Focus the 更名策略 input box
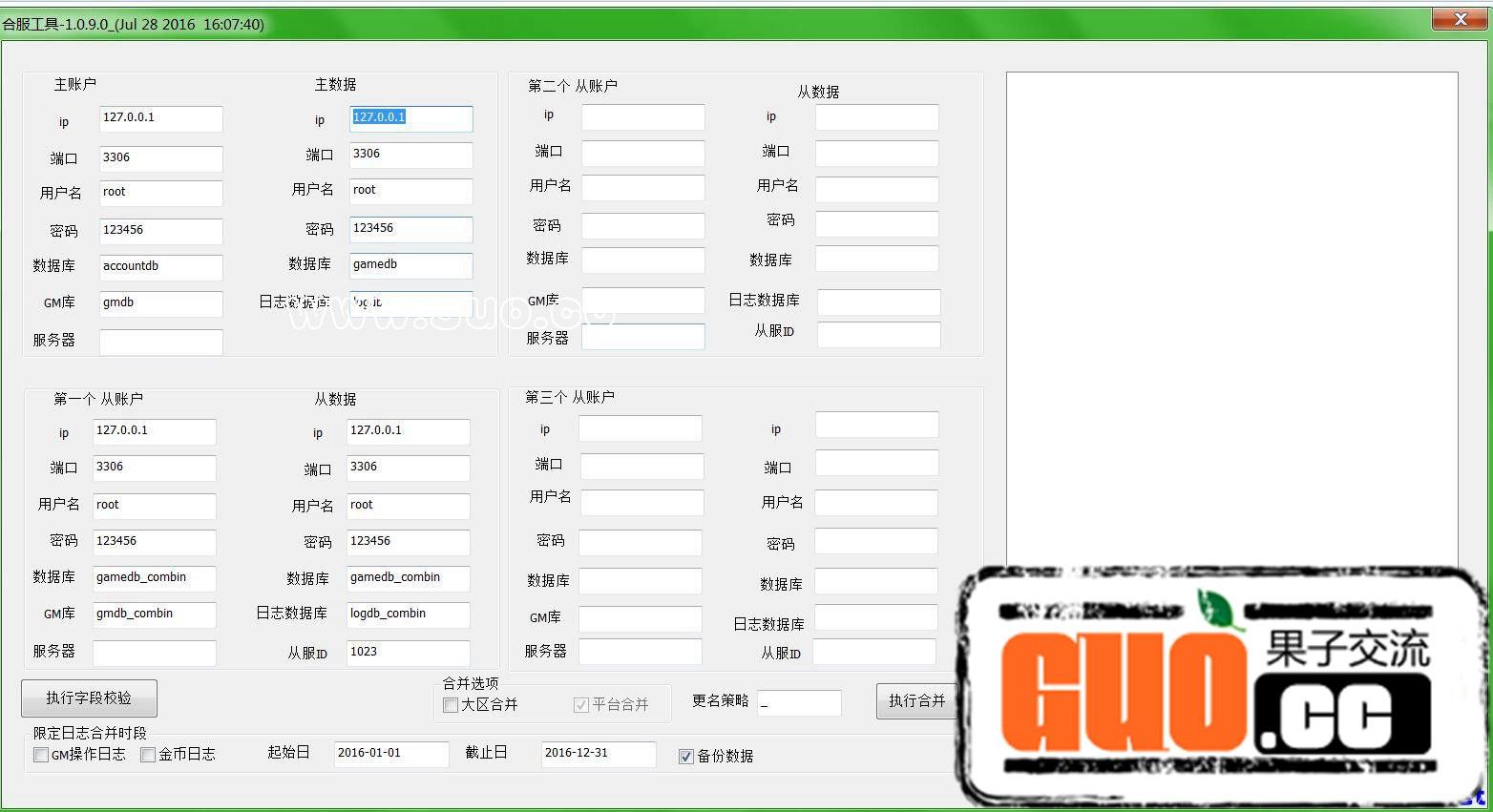This screenshot has height=812, width=1493. pyautogui.click(x=799, y=704)
